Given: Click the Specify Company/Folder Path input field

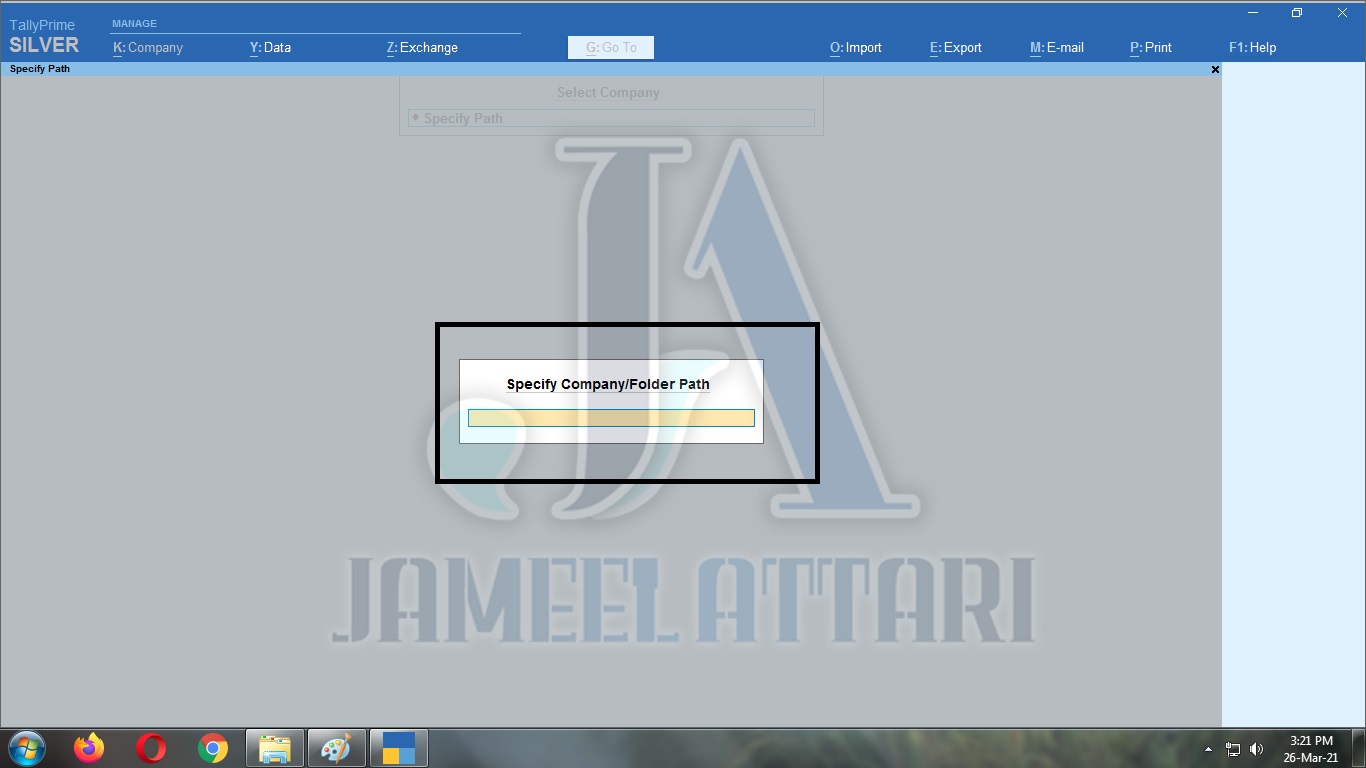Looking at the screenshot, I should click(611, 418).
